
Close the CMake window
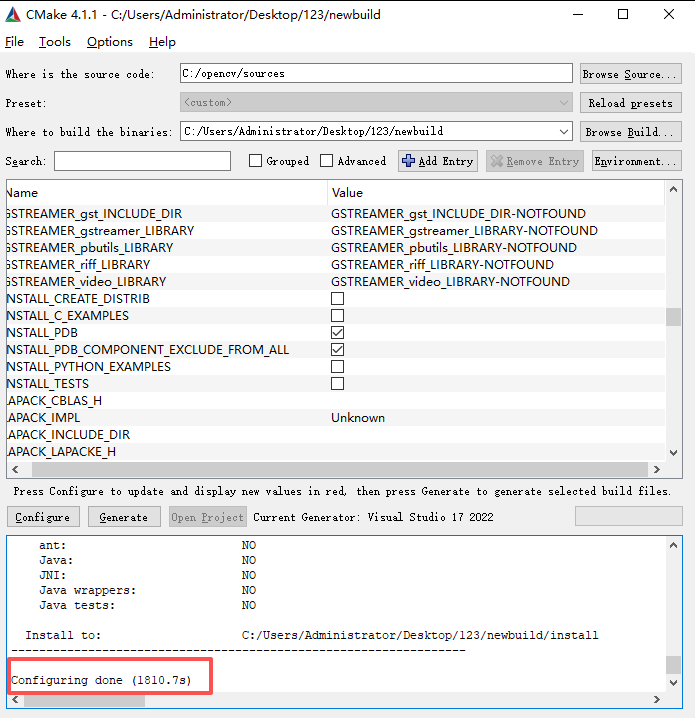(669, 14)
